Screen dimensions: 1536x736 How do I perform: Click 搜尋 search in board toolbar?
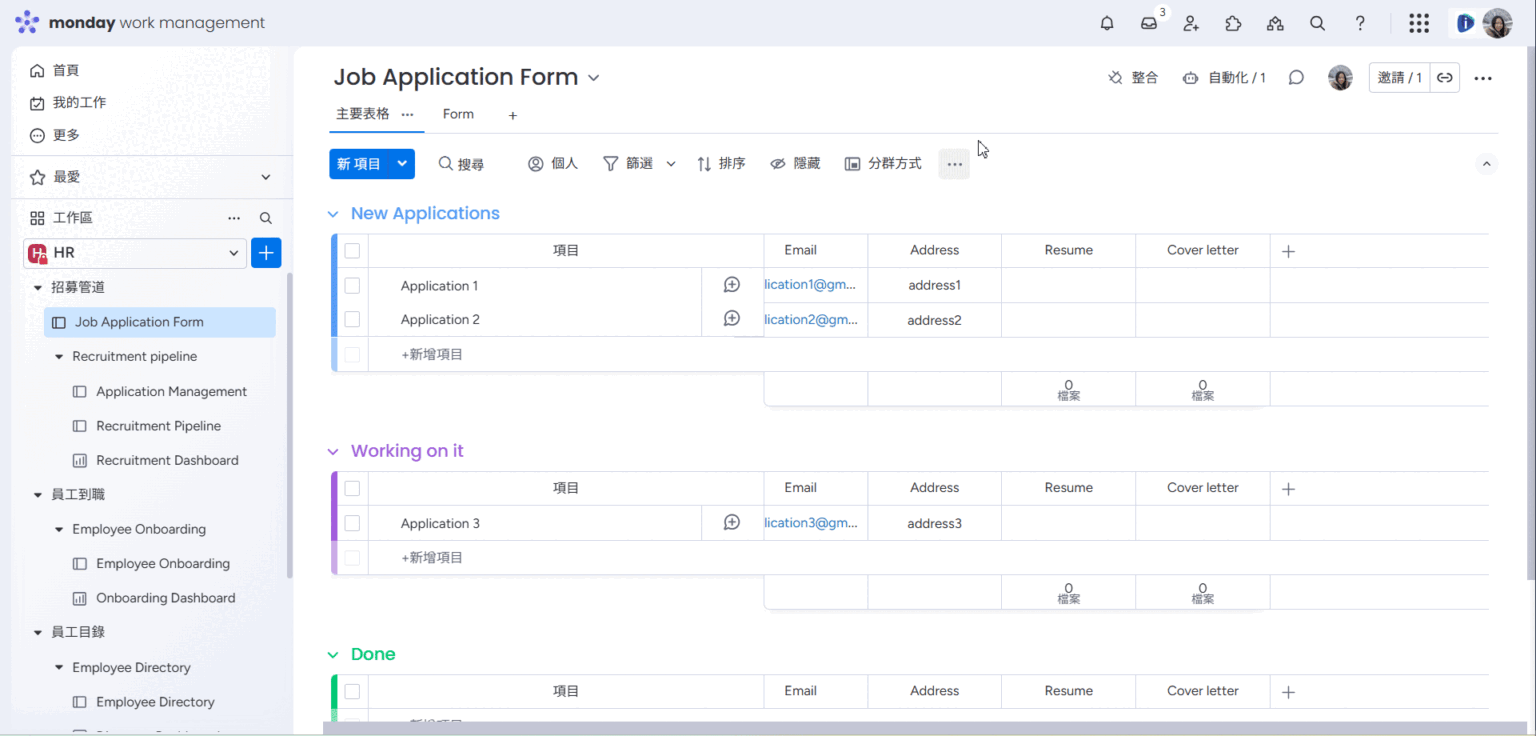point(461,164)
